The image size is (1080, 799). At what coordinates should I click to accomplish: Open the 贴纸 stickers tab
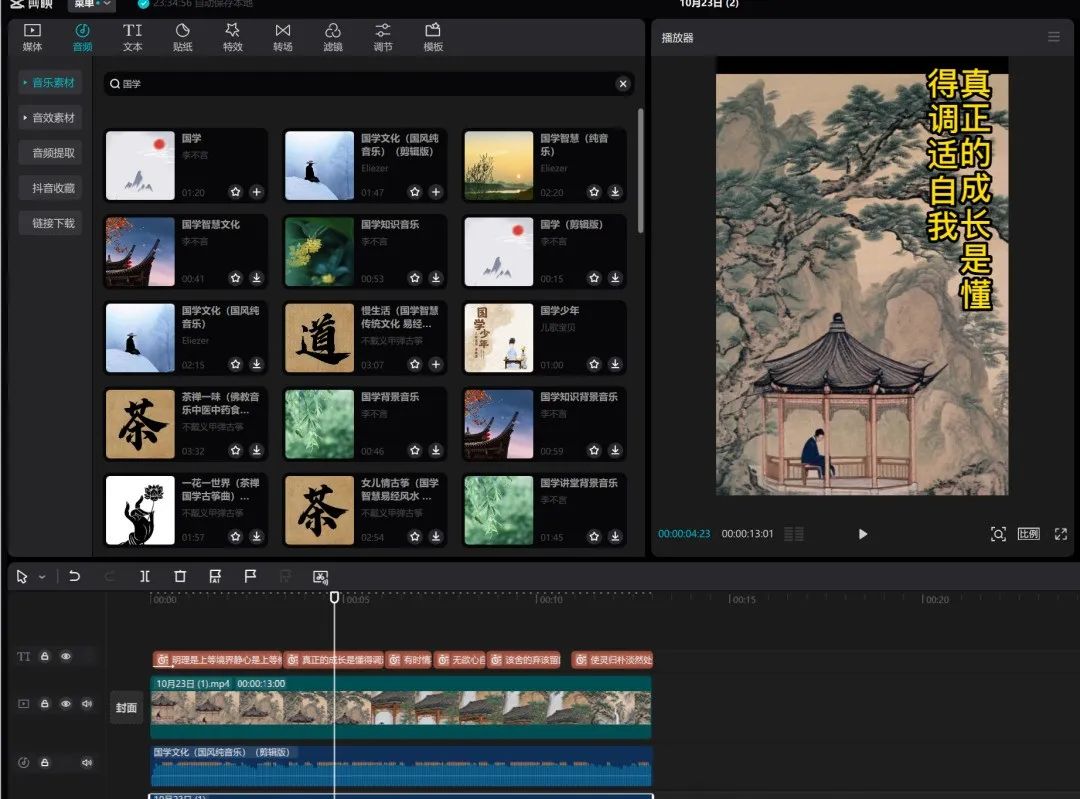(183, 37)
